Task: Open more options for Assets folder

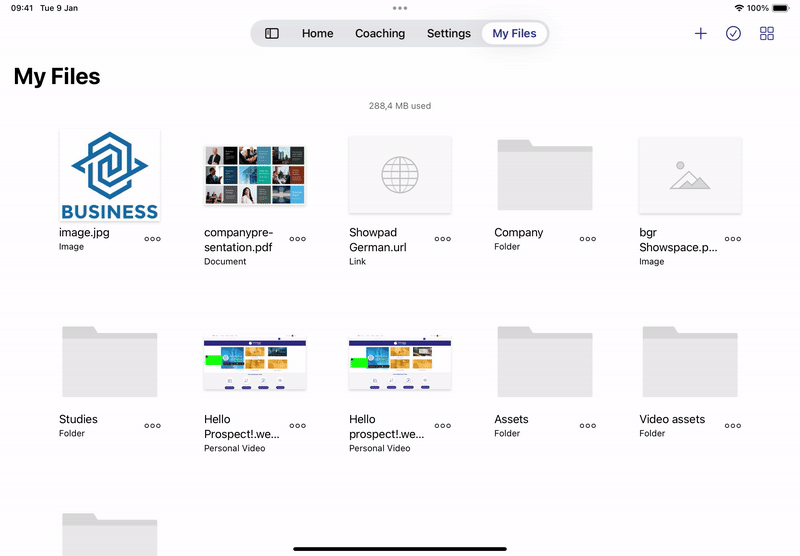Action: 588,425
